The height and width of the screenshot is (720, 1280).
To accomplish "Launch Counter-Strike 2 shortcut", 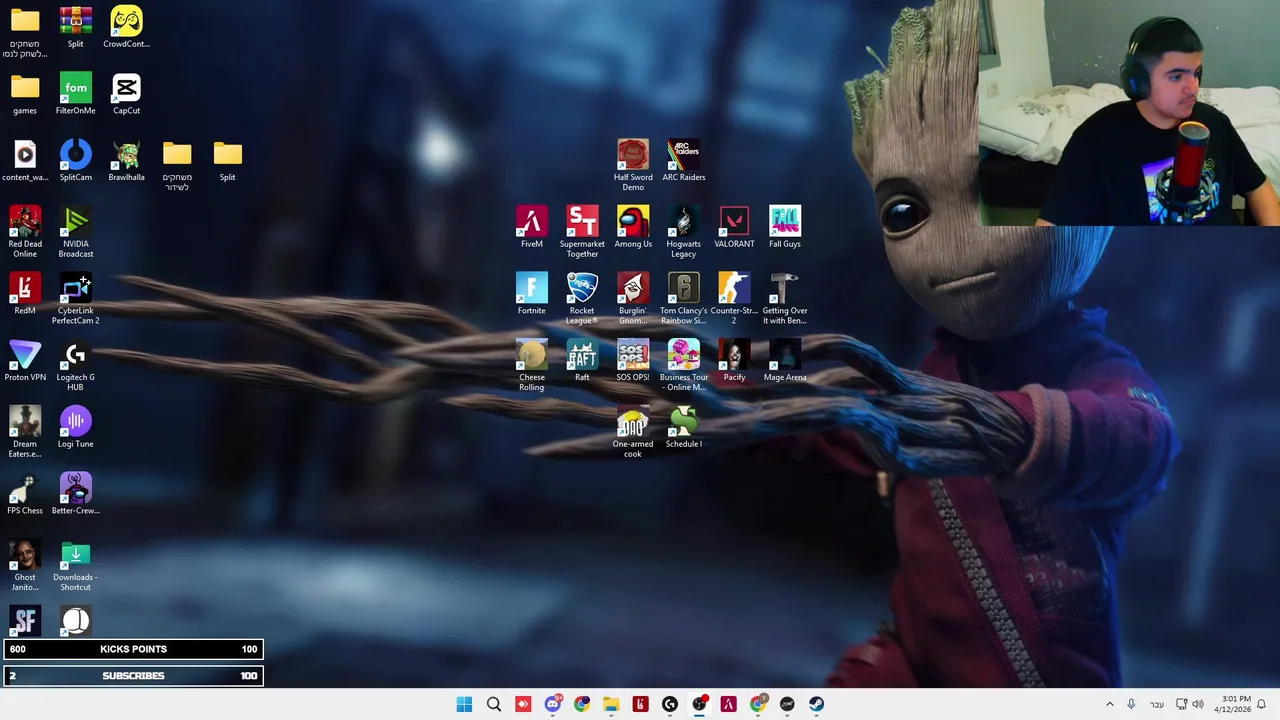I will click(734, 299).
